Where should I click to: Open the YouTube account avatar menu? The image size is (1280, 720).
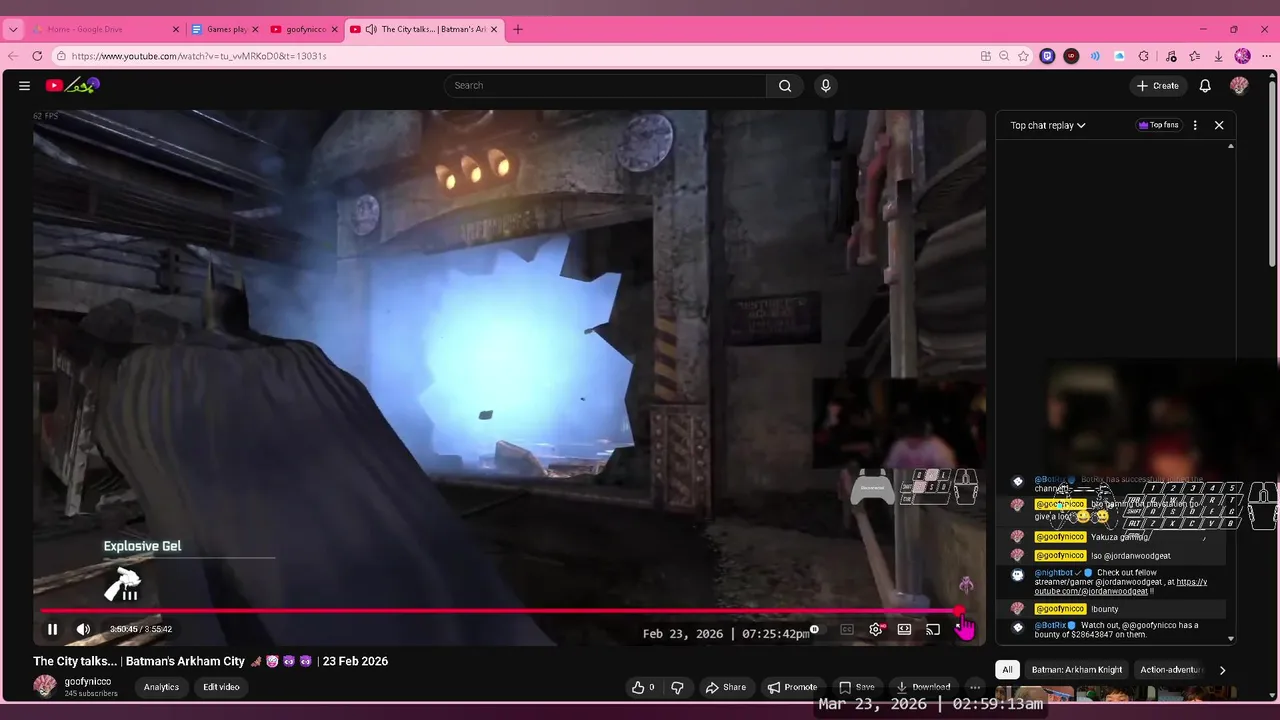1239,86
